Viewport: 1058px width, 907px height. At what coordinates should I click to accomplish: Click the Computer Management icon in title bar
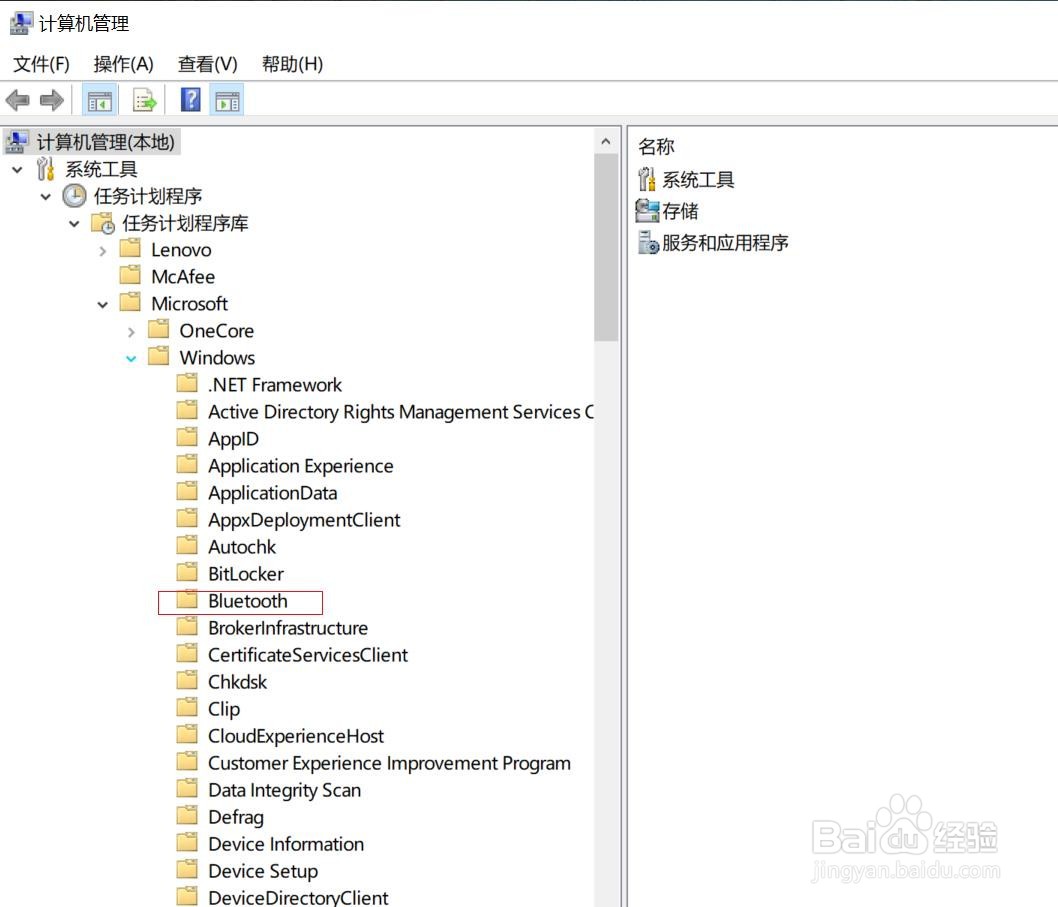pyautogui.click(x=20, y=23)
